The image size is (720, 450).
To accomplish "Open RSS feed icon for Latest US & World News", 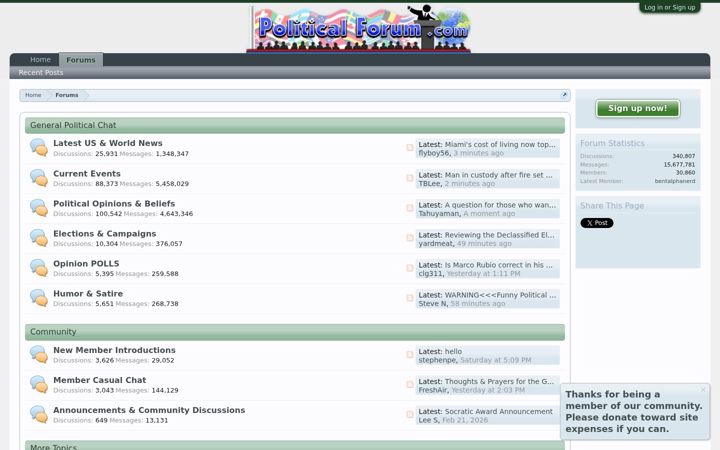I will [x=410, y=147].
